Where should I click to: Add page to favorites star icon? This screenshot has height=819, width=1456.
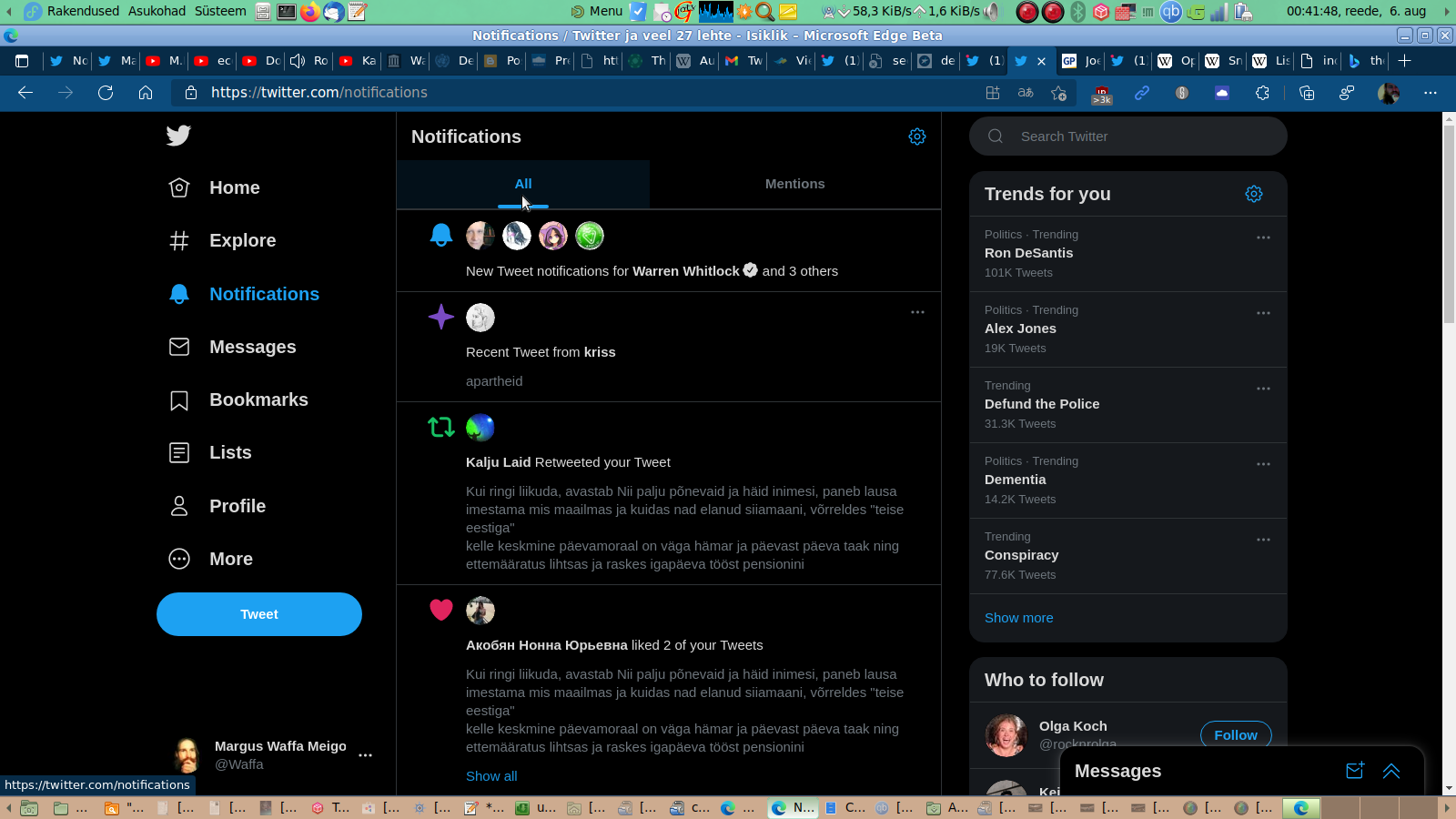tap(1058, 93)
